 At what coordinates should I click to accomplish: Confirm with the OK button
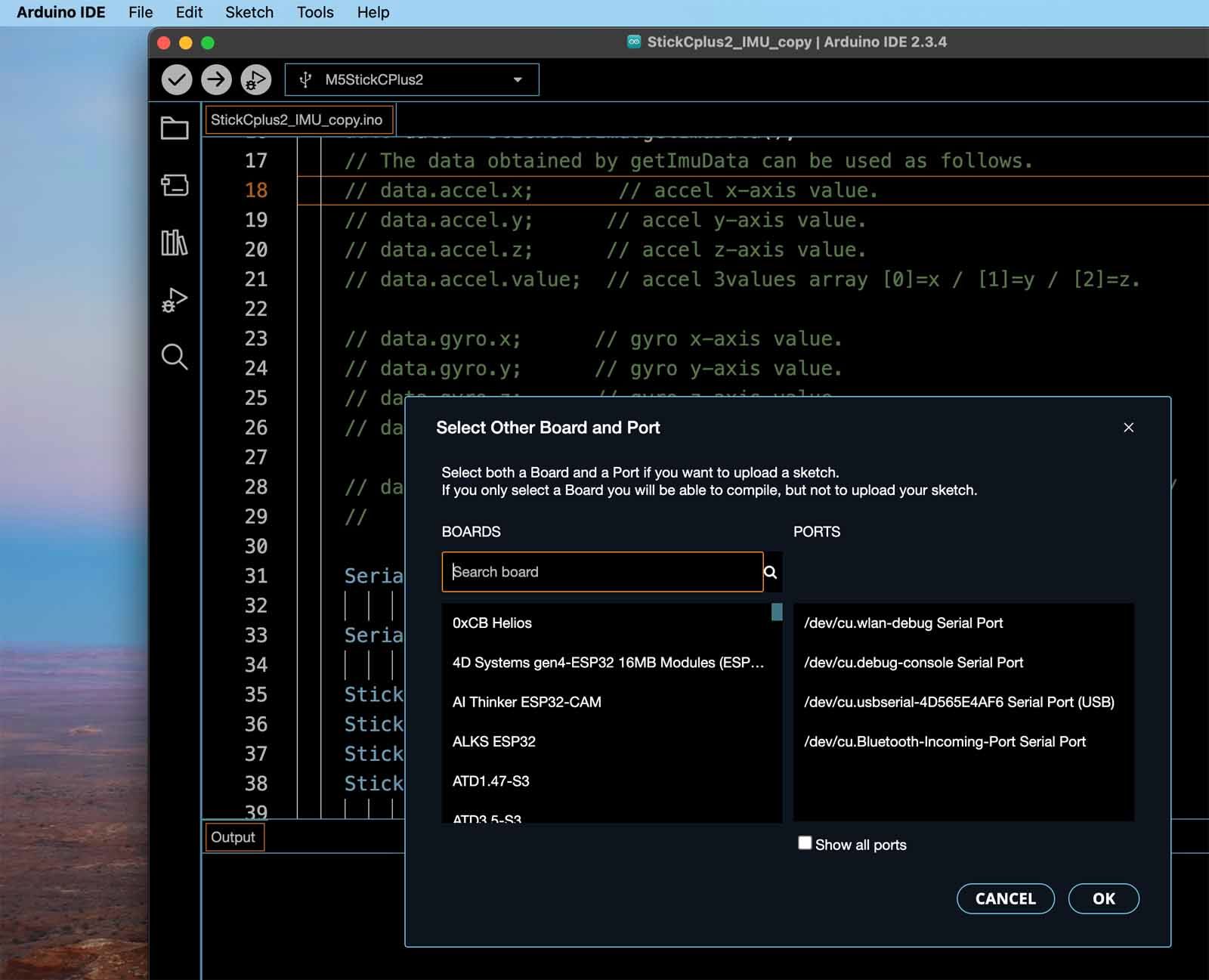(x=1104, y=898)
